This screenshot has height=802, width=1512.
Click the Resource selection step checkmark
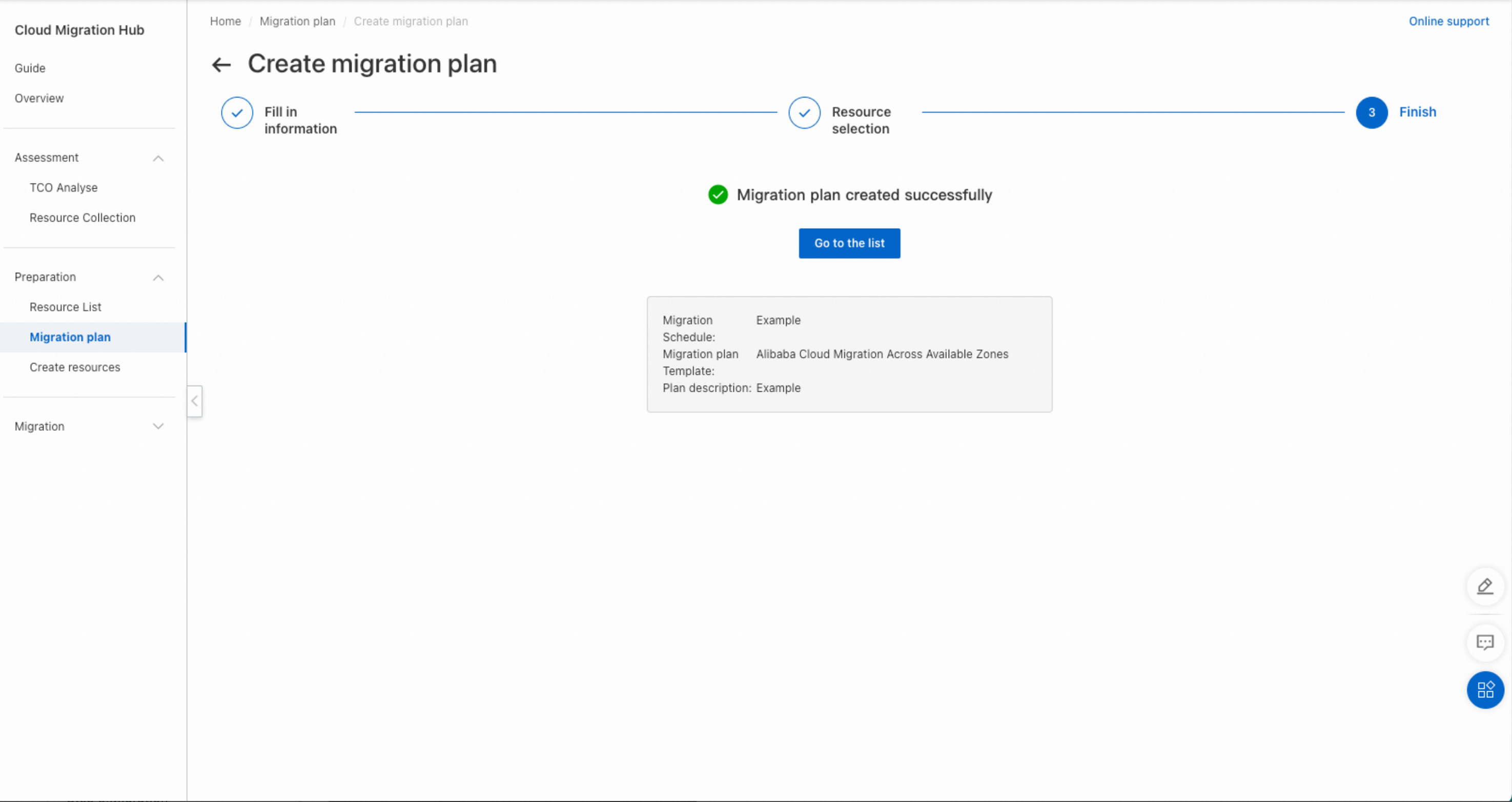(804, 113)
